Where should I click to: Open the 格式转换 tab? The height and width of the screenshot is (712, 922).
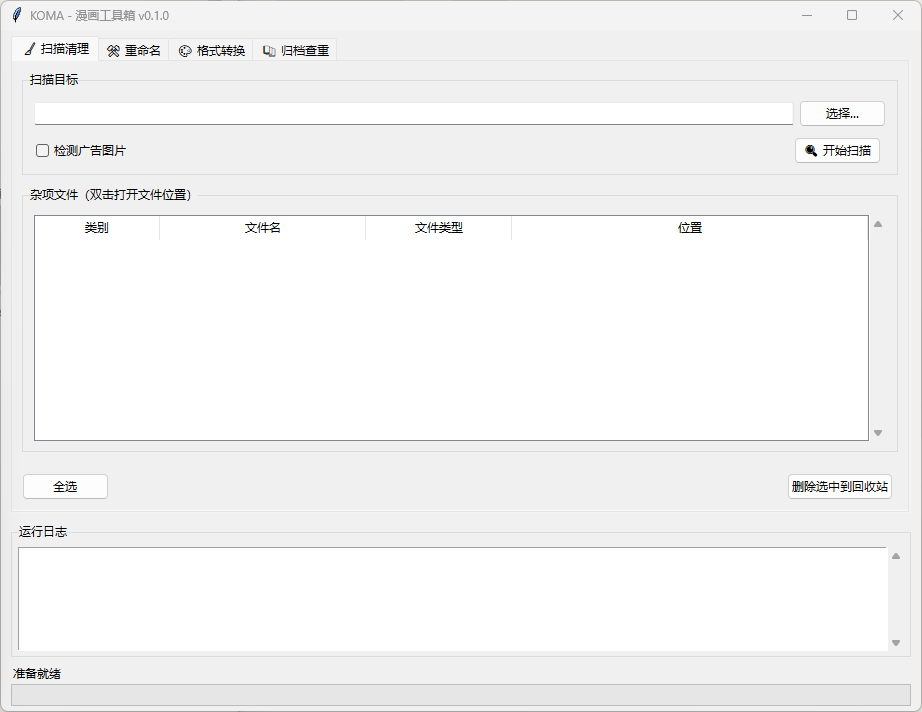[x=211, y=50]
